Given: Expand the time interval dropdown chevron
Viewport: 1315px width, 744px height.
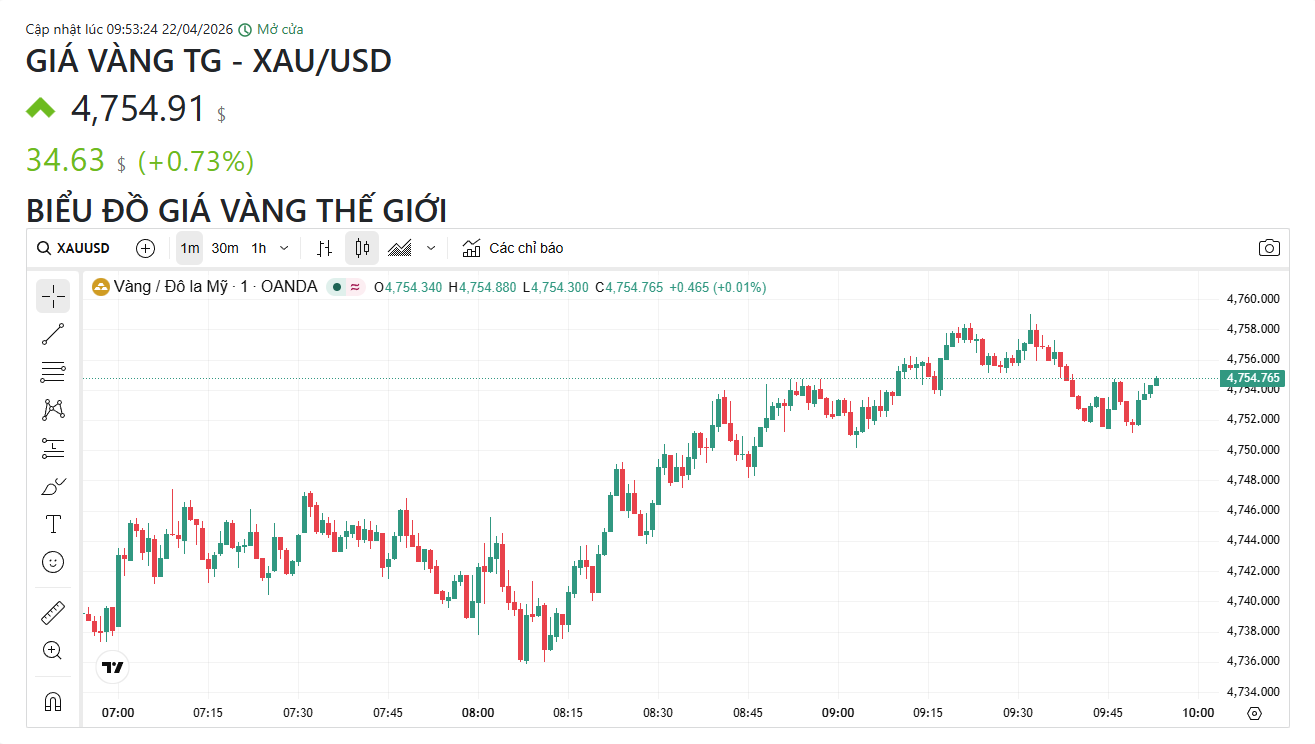Looking at the screenshot, I should (x=284, y=248).
